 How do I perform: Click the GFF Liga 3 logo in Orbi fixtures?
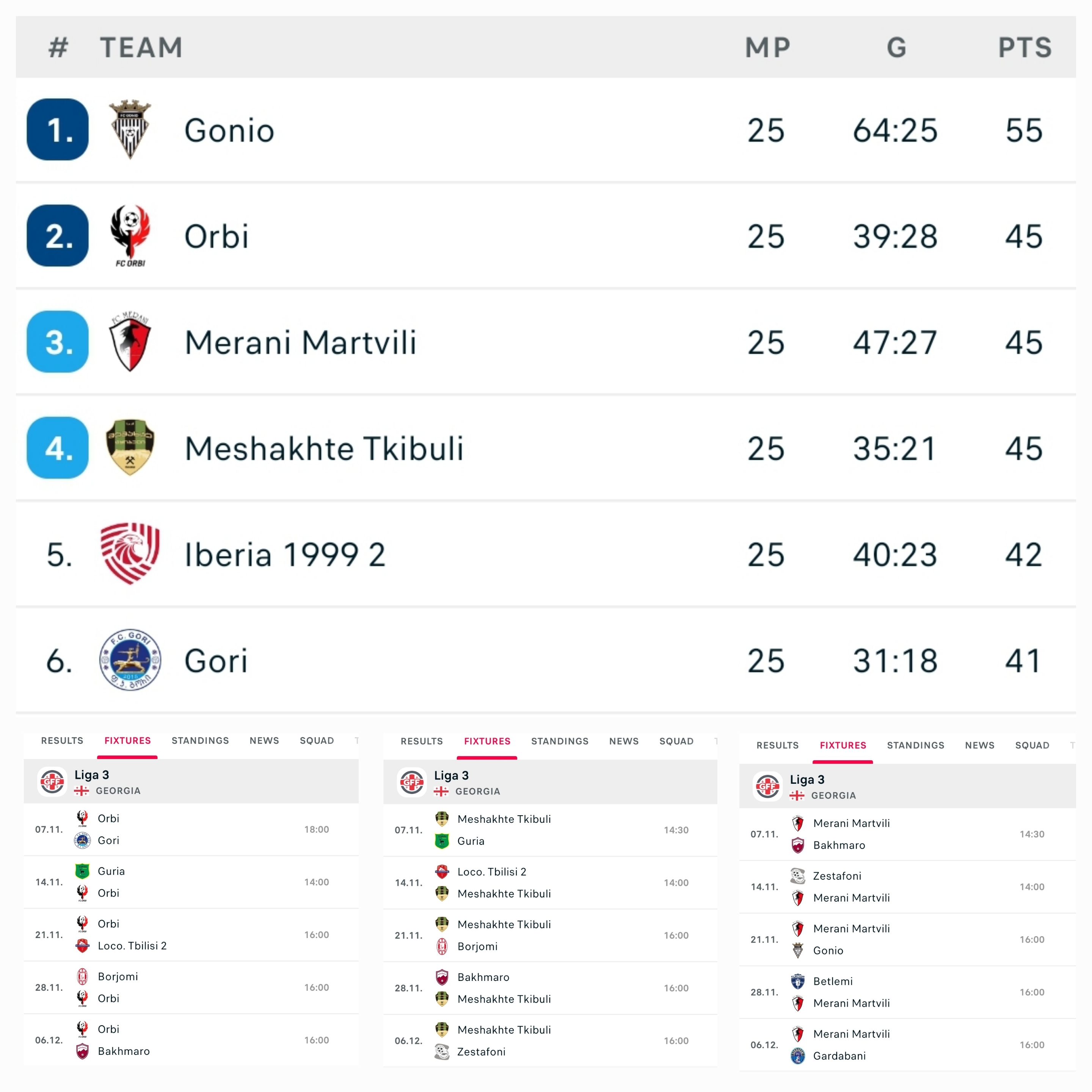point(52,782)
